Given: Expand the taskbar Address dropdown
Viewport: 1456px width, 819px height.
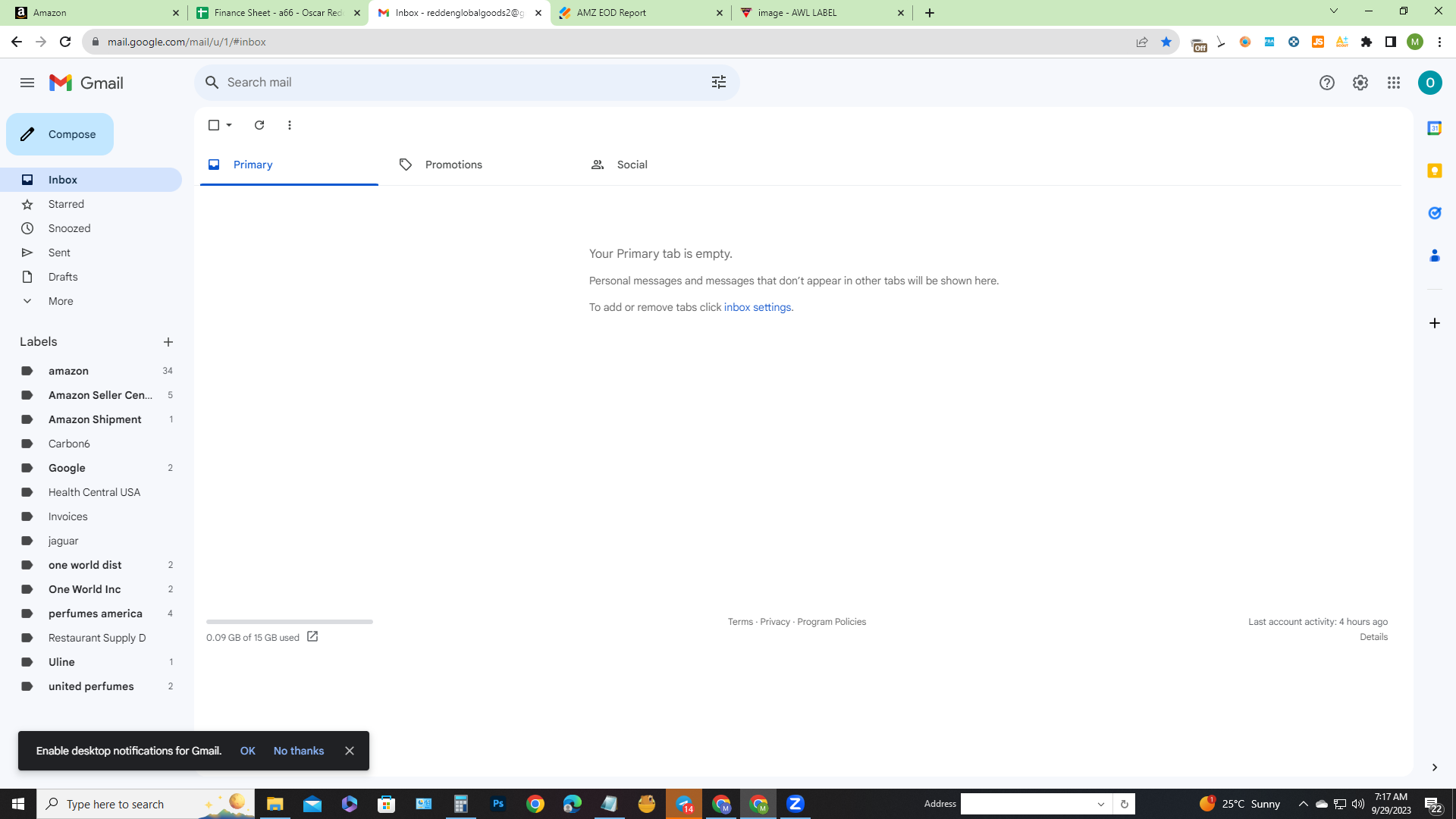Looking at the screenshot, I should coord(1101,804).
